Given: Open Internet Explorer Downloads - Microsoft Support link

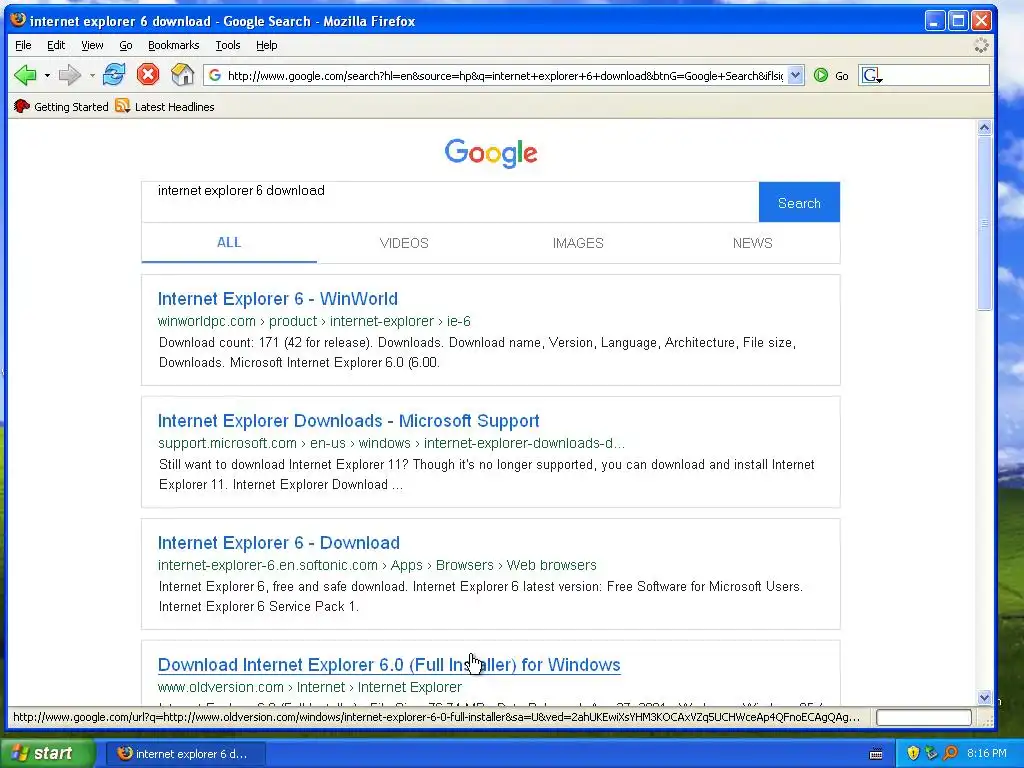Looking at the screenshot, I should (x=349, y=421).
